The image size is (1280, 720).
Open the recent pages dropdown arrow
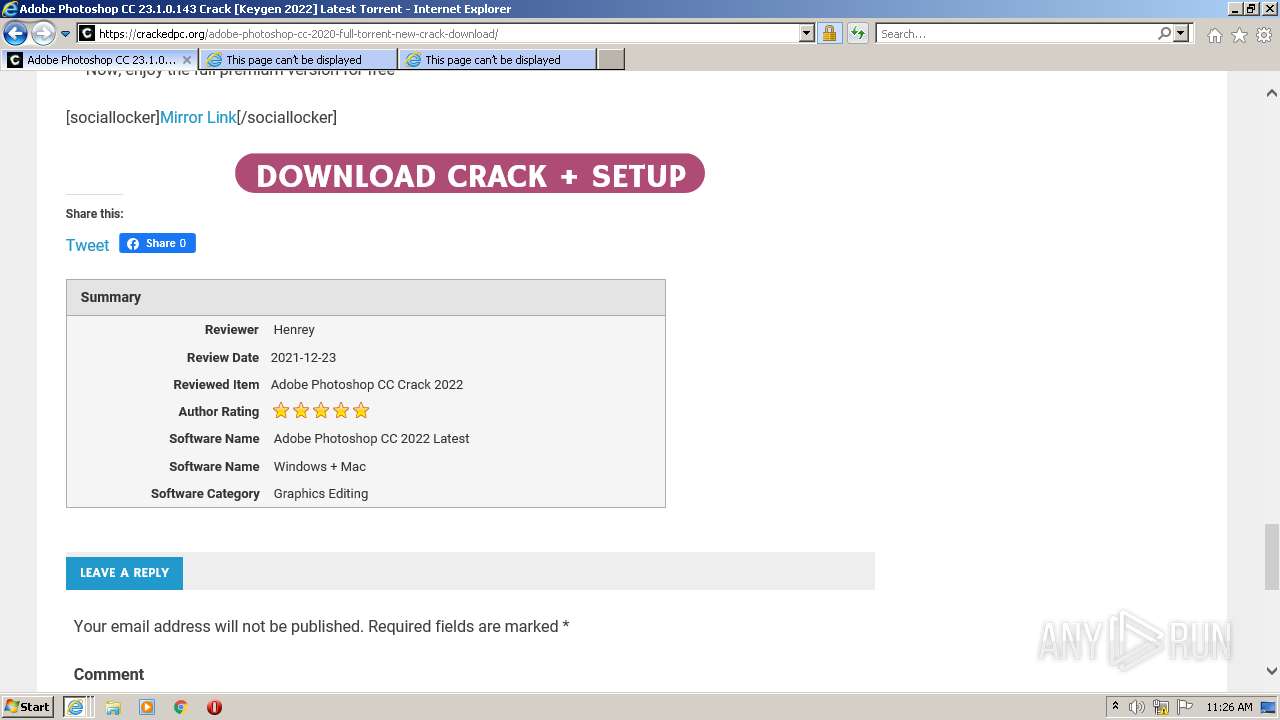point(65,34)
